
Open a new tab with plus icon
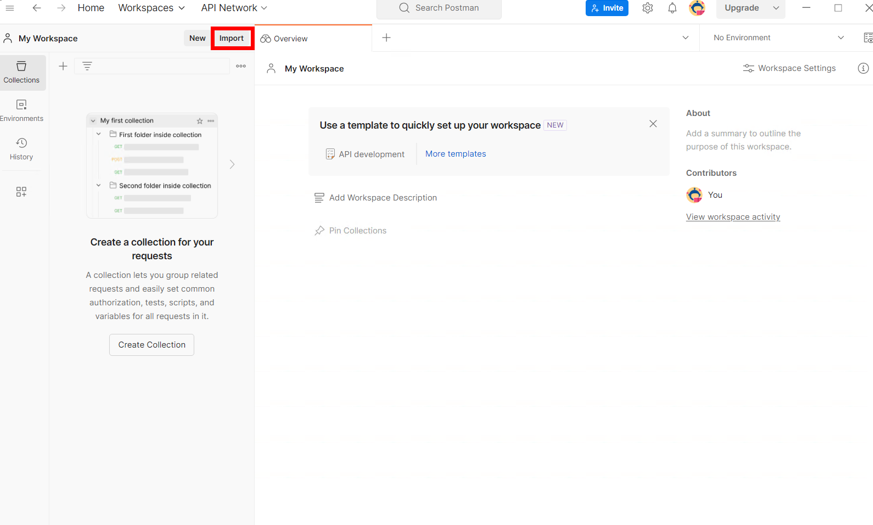[x=386, y=38]
